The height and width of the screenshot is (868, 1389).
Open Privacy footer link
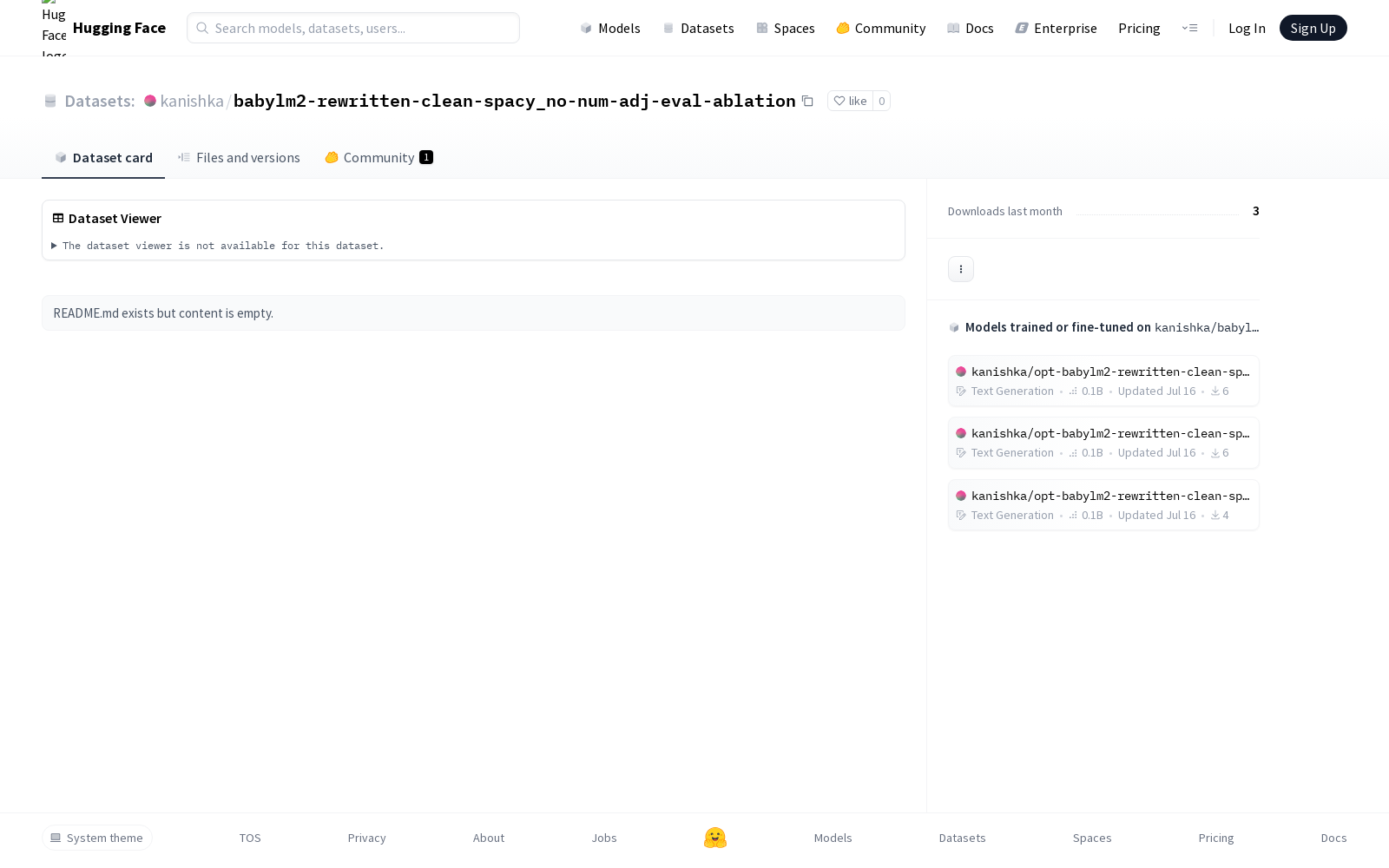(x=367, y=838)
